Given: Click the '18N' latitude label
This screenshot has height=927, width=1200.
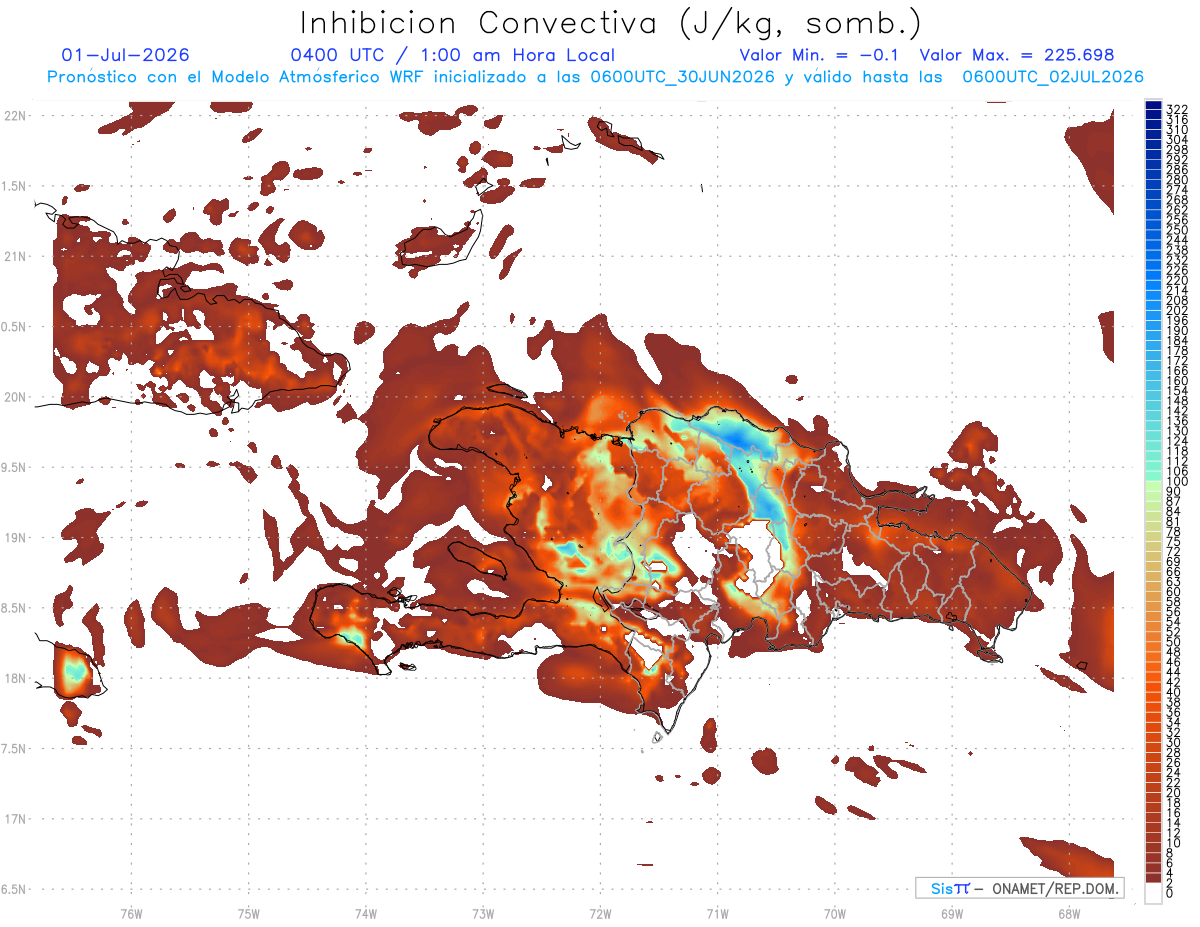Looking at the screenshot, I should point(15,678).
